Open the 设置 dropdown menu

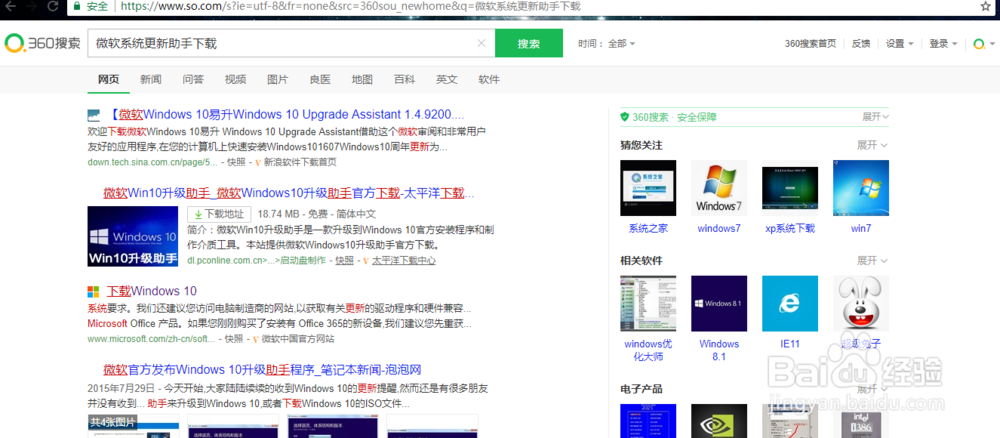tap(899, 44)
